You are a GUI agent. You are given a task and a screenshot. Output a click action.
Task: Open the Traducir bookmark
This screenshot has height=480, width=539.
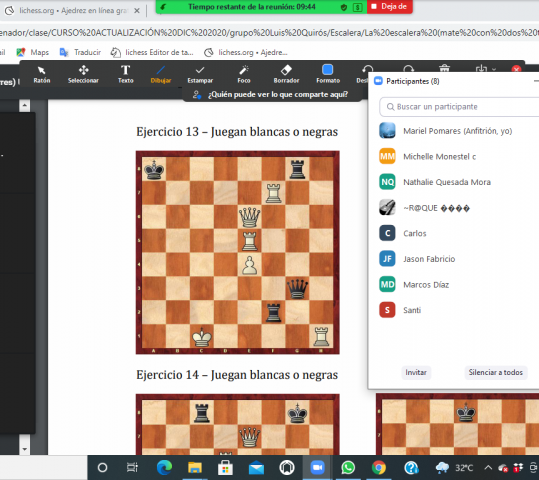click(x=80, y=52)
